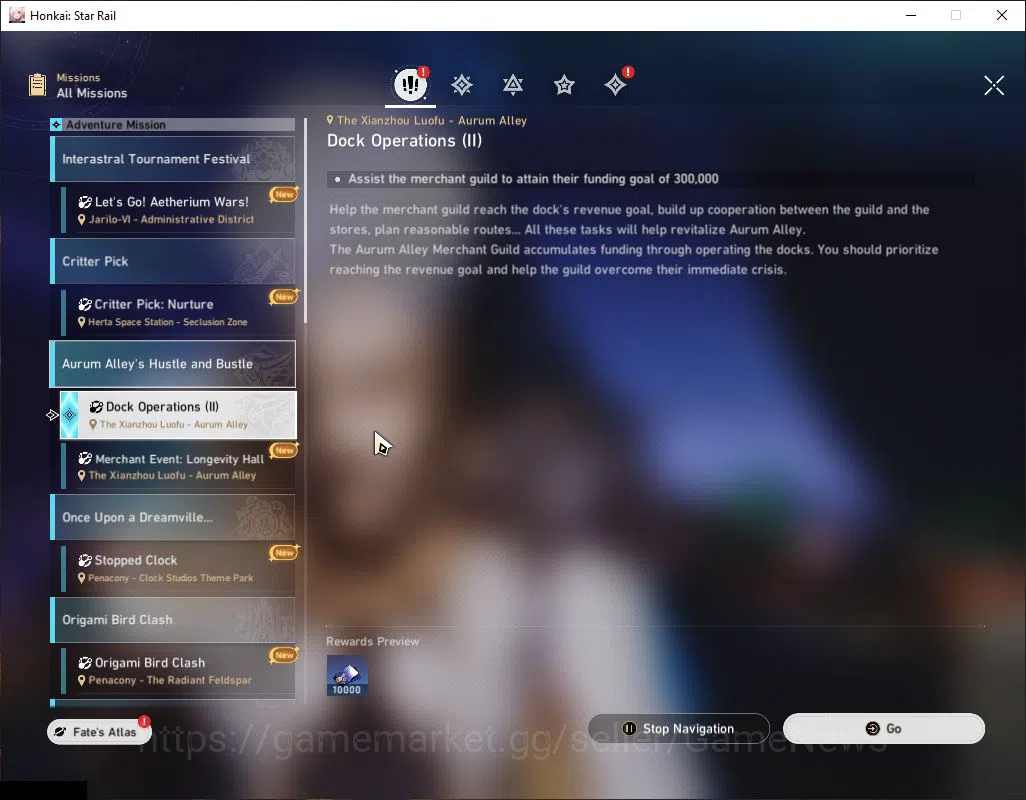Screen dimensions: 1026x800
Task: Expand the Origami Bird Clash group header
Action: 173,619
